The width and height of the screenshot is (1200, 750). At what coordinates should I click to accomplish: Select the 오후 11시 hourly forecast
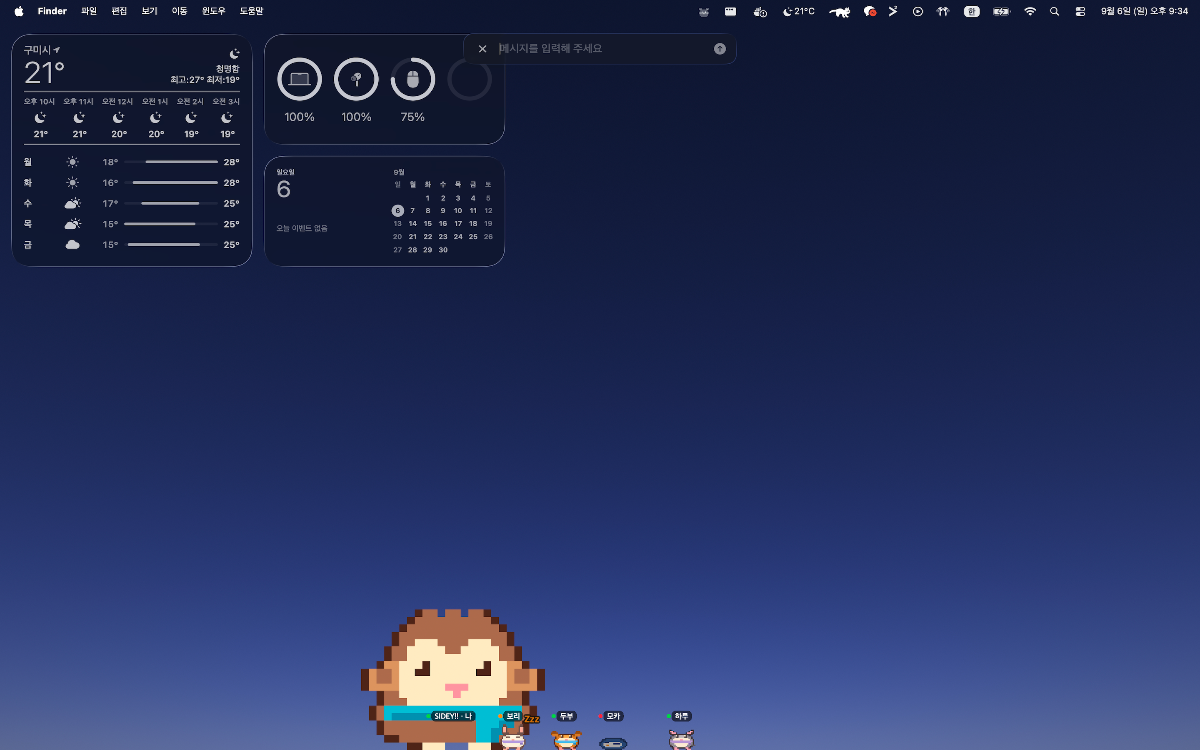[x=79, y=118]
